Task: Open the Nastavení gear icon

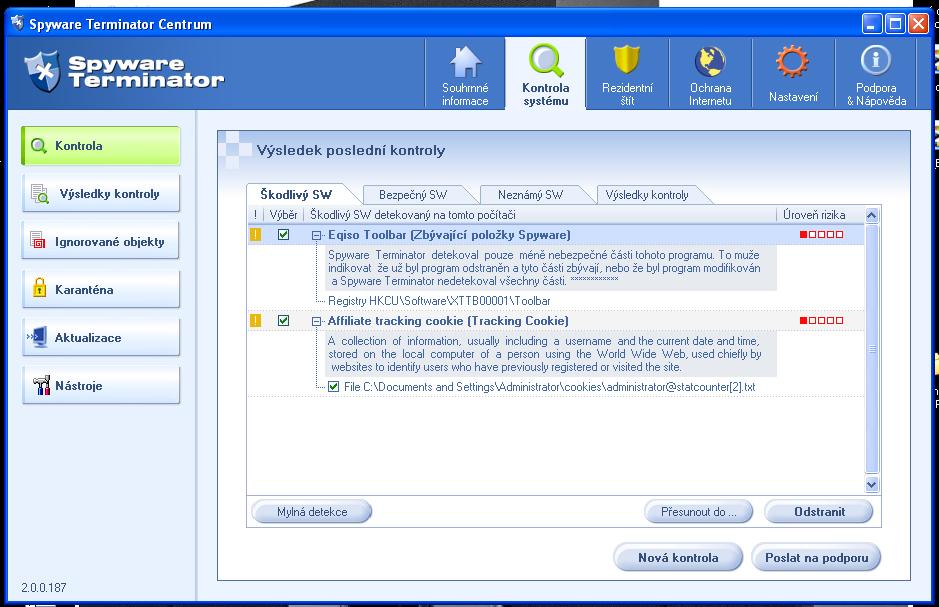Action: pyautogui.click(x=792, y=61)
